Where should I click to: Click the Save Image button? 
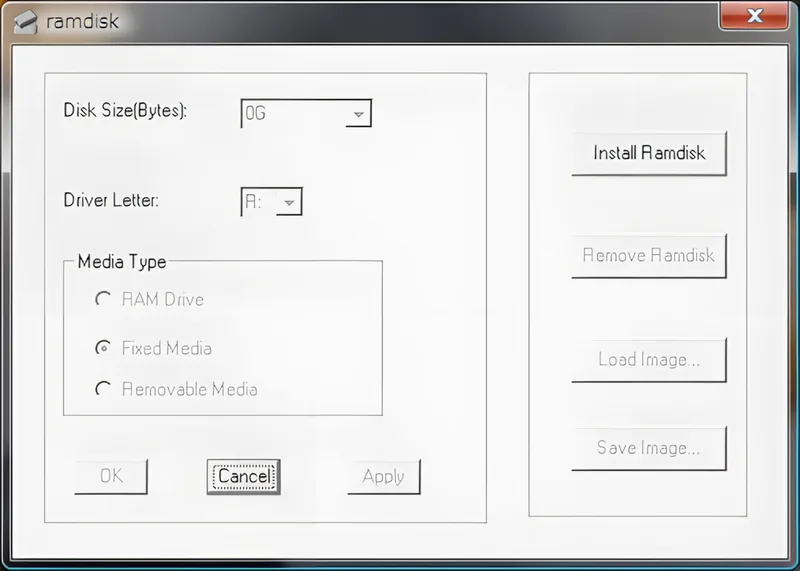pos(648,448)
